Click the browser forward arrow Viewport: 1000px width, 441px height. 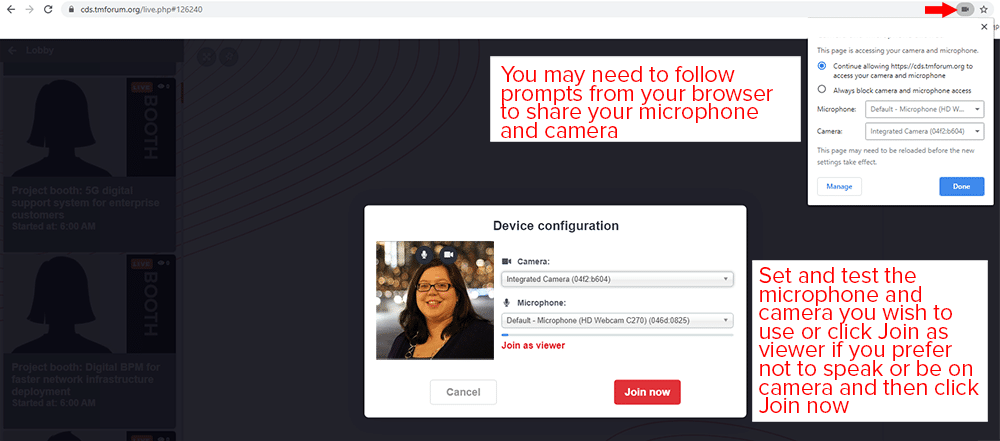point(29,10)
